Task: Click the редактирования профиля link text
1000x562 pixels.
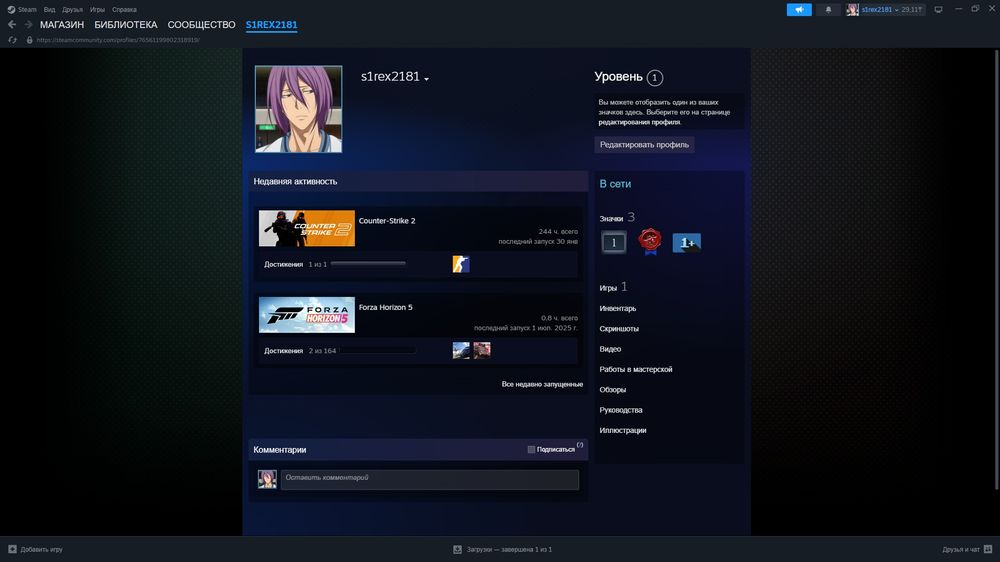Action: pos(639,122)
